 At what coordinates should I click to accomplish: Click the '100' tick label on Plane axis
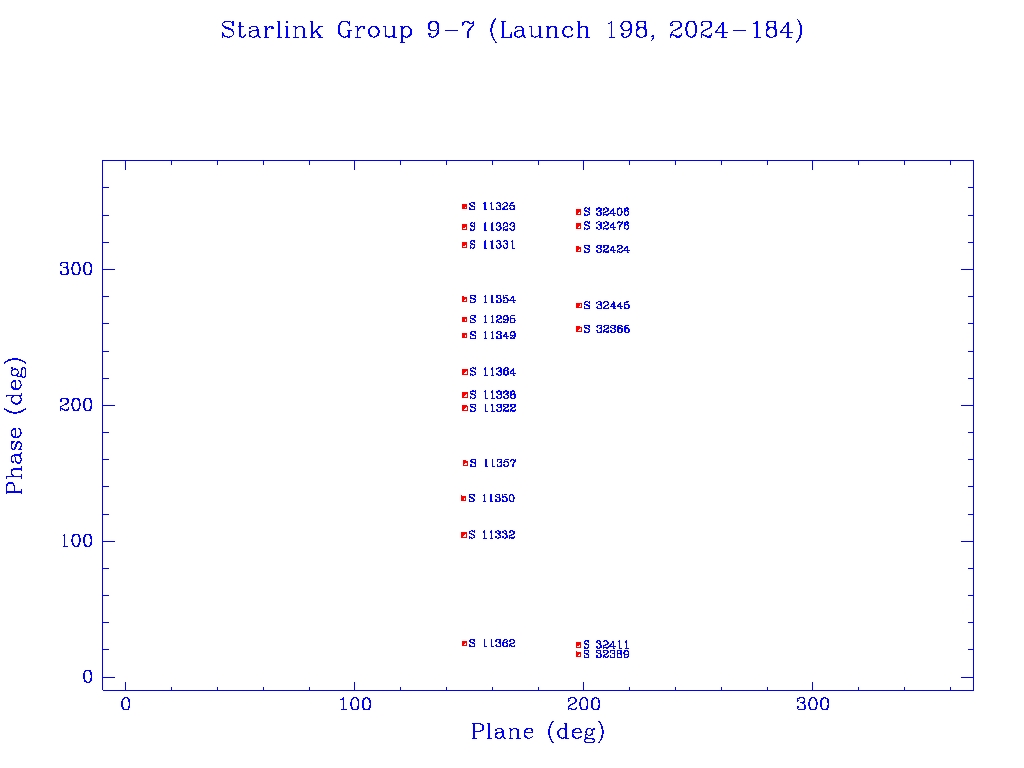pyautogui.click(x=355, y=704)
